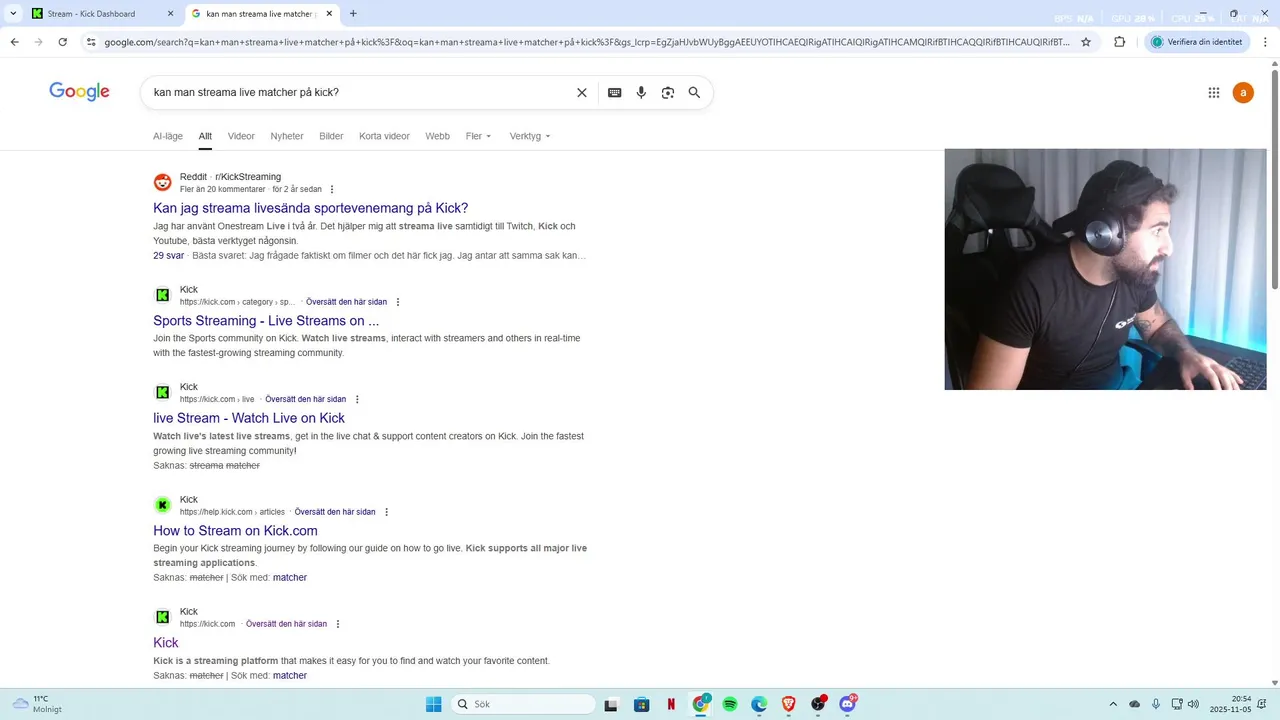Start a voice search with the microphone
Screen dimensions: 1280x720
pos(641,92)
